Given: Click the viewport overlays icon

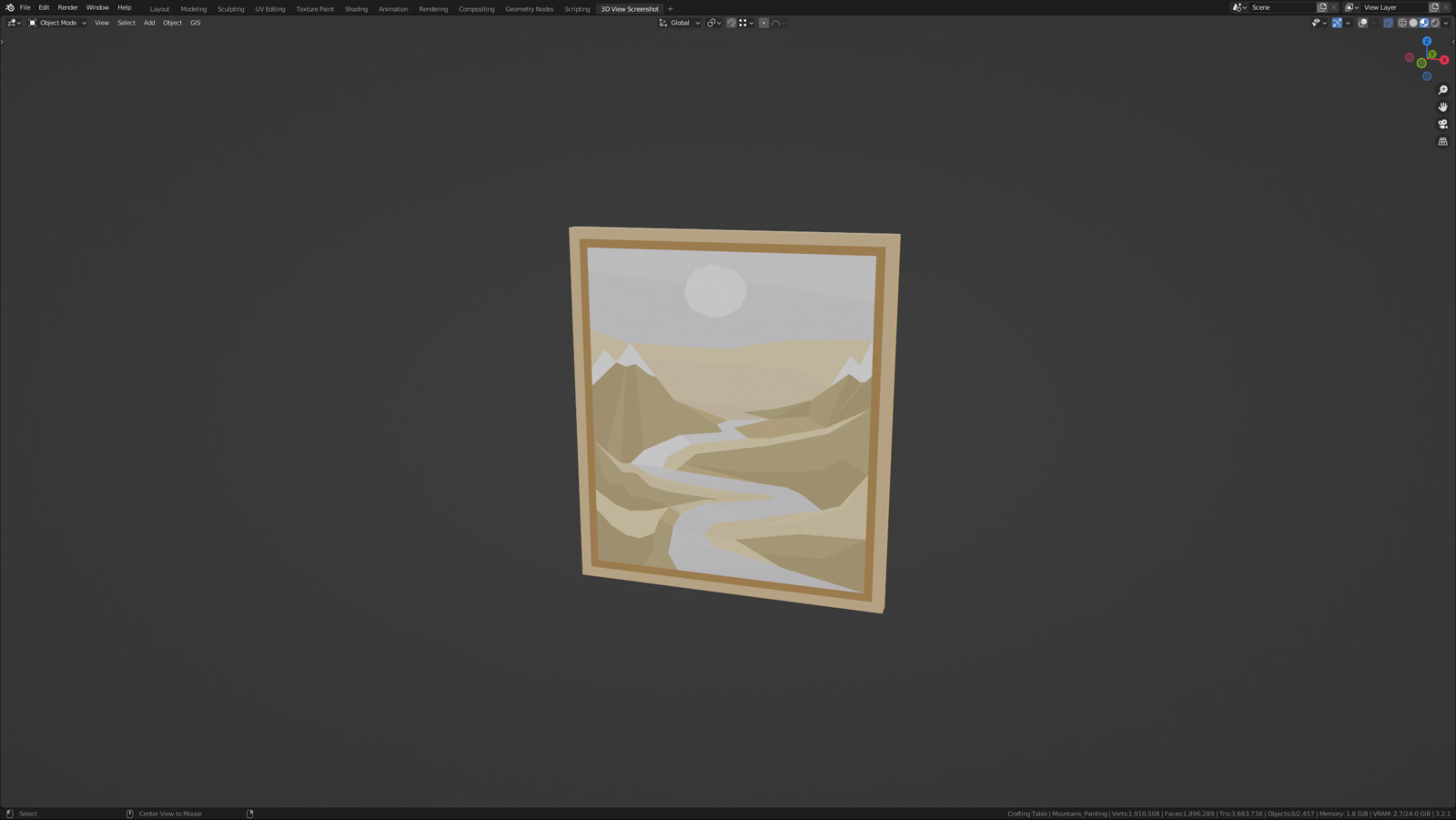Looking at the screenshot, I should click(1362, 23).
